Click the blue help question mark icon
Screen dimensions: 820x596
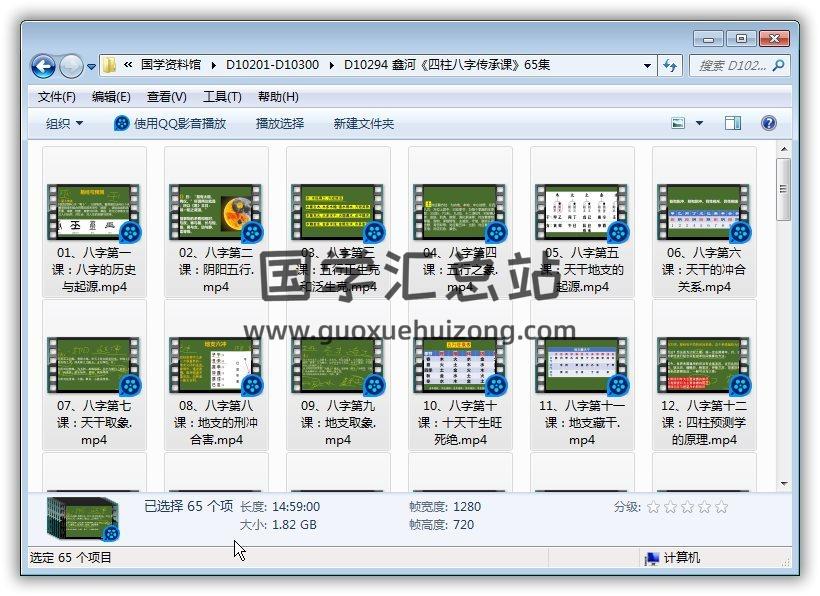tap(769, 123)
